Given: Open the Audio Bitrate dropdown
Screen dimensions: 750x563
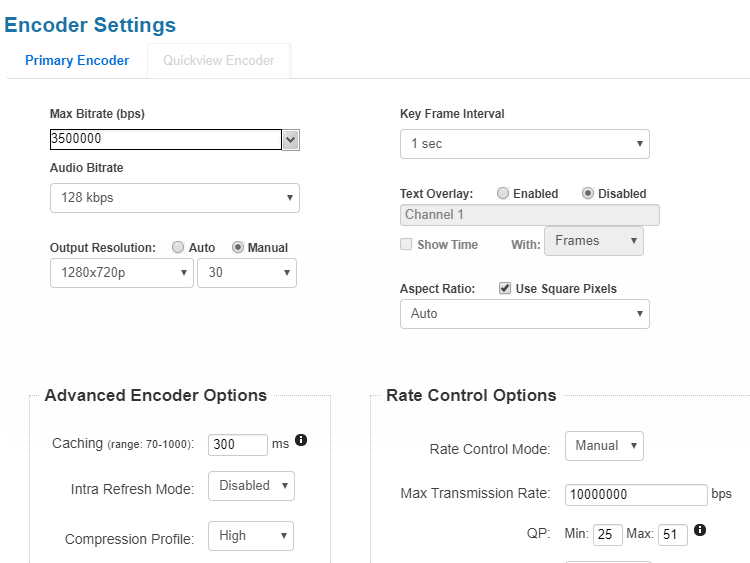Looking at the screenshot, I should (x=174, y=198).
